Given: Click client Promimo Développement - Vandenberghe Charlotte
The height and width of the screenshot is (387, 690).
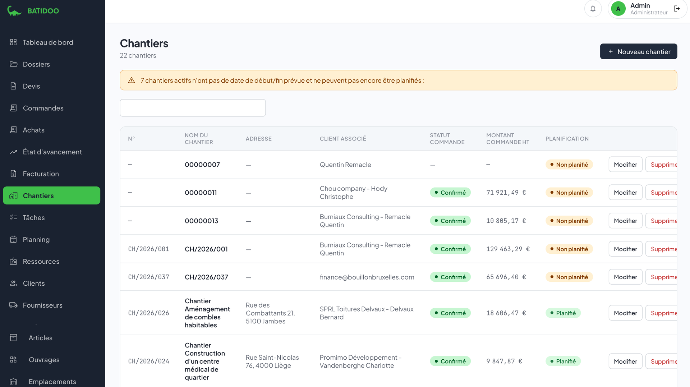Looking at the screenshot, I should pyautogui.click(x=359, y=361).
